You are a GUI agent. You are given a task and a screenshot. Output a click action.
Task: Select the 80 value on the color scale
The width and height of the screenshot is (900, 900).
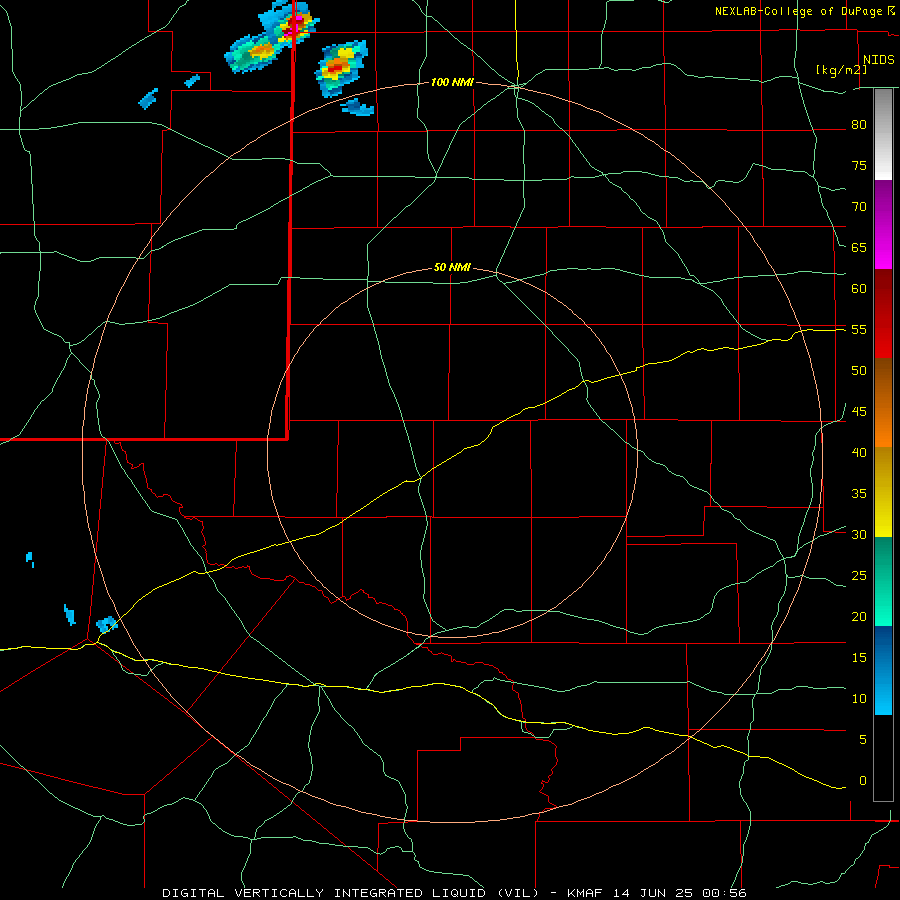tap(859, 125)
